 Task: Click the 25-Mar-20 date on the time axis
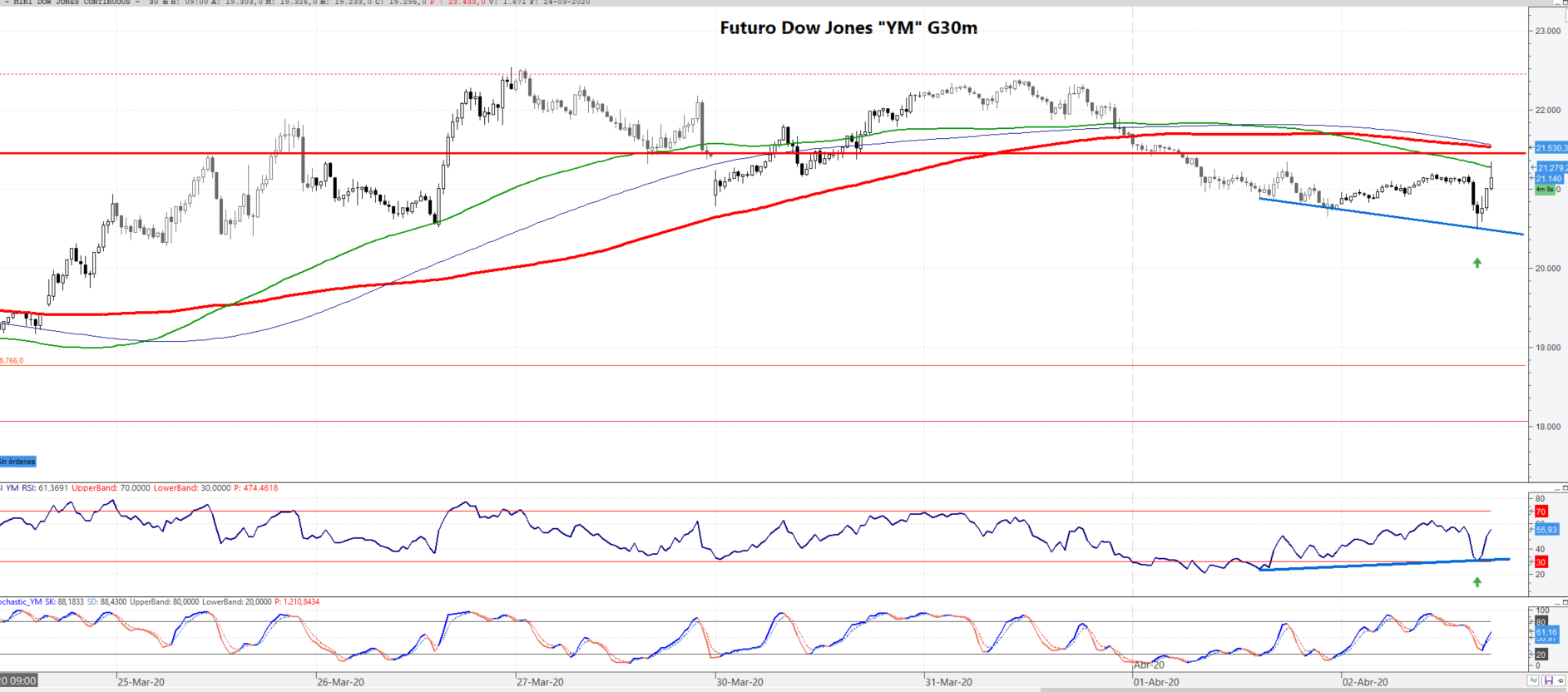[141, 682]
